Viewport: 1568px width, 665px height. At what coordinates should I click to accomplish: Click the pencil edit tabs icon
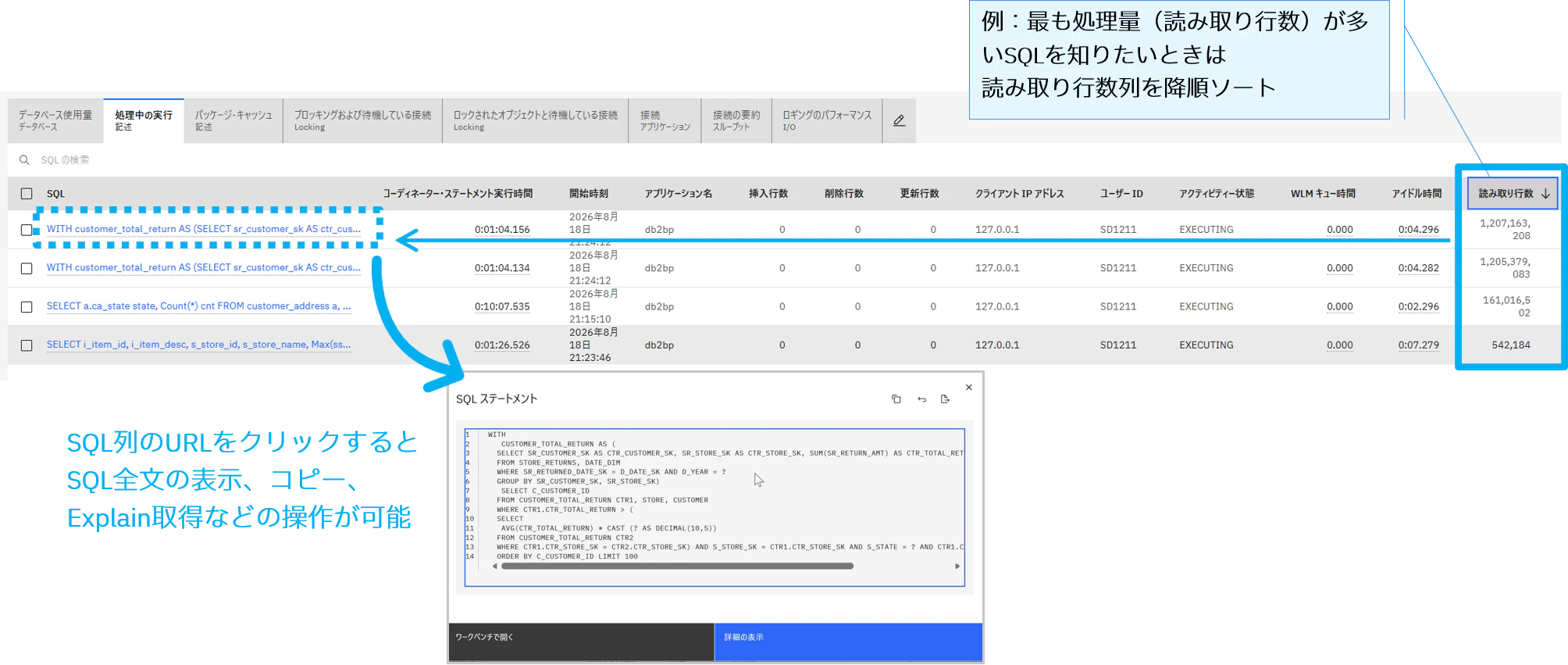coord(899,120)
